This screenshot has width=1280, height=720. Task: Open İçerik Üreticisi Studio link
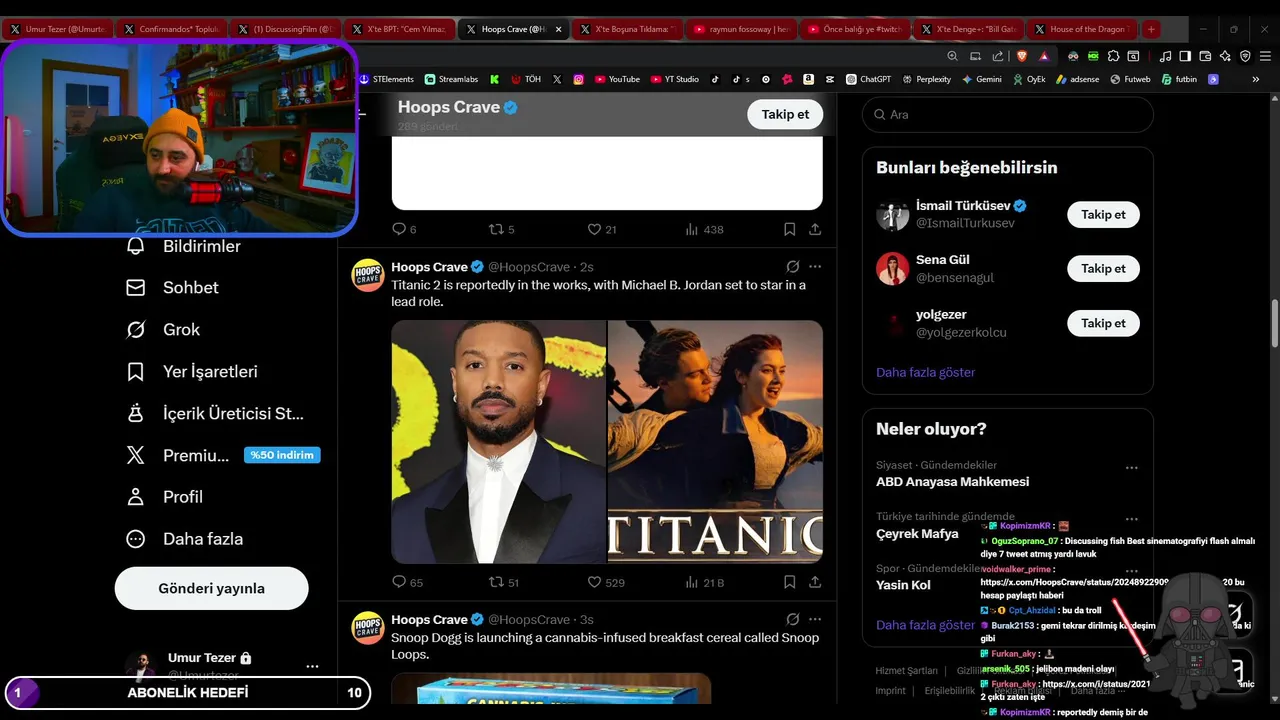pos(214,413)
